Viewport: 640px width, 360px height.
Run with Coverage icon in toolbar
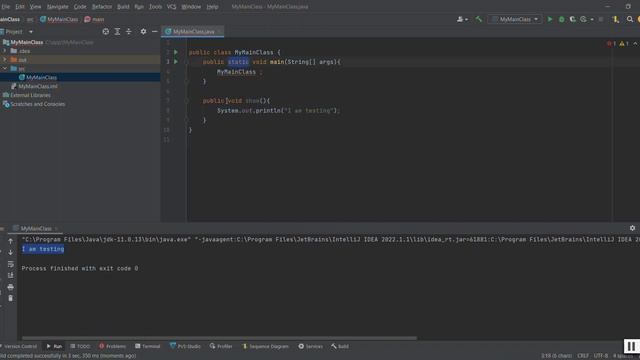coord(573,19)
